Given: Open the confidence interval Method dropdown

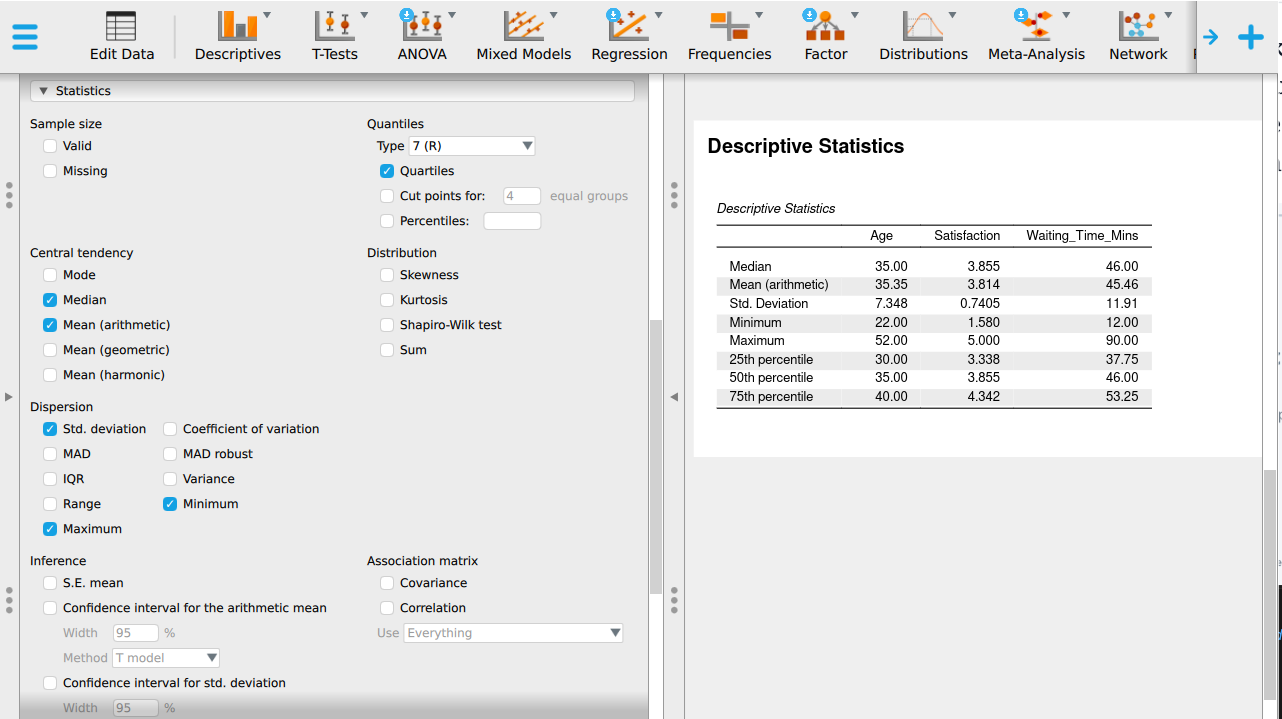Looking at the screenshot, I should (166, 658).
